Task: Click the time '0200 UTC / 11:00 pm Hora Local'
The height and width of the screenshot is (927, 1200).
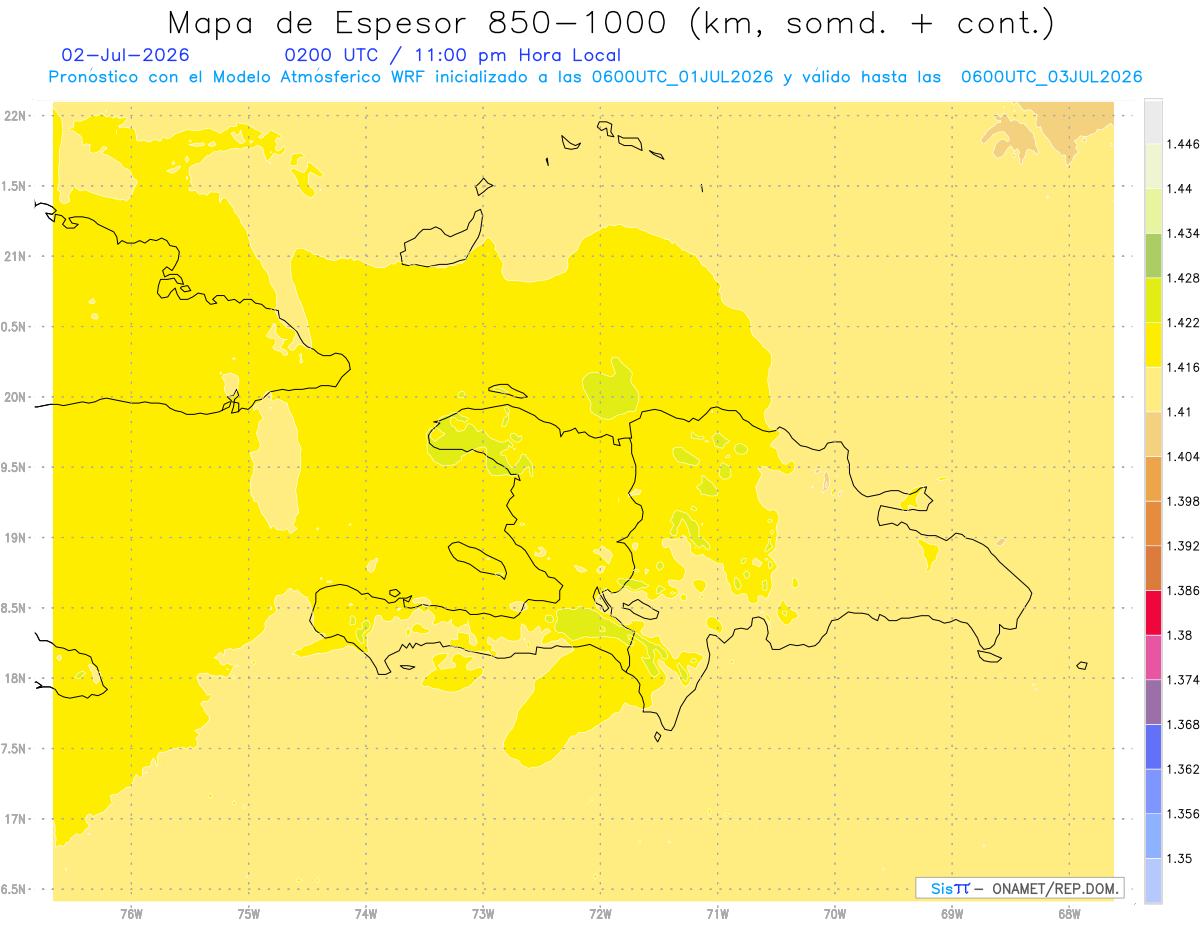Action: (453, 56)
